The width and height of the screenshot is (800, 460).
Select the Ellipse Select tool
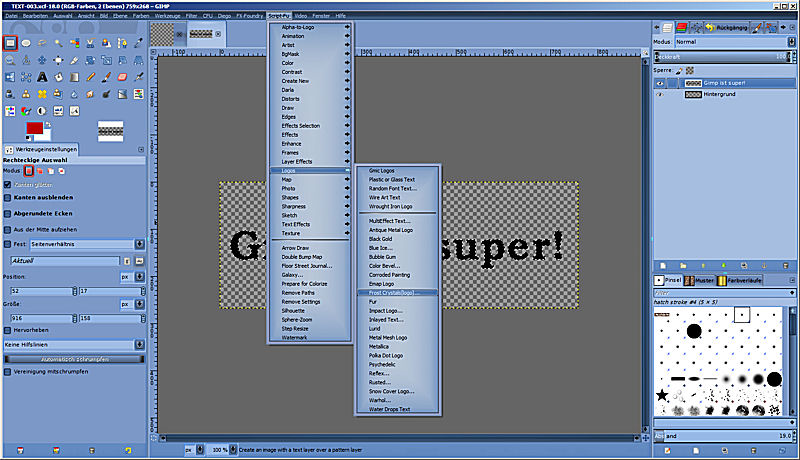[26, 43]
